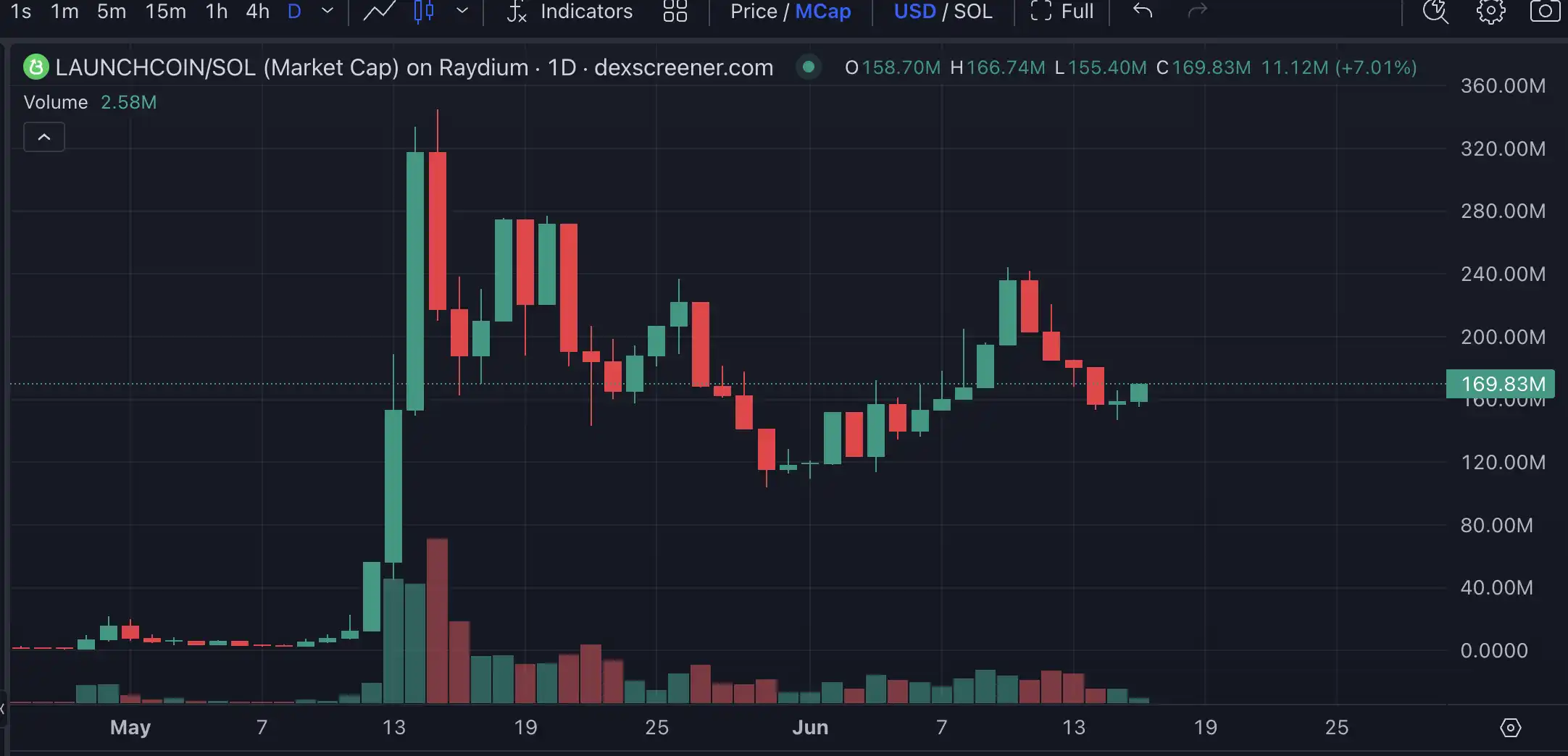This screenshot has width=1568, height=756.
Task: Switch pricing denomination to SOL
Action: pyautogui.click(x=975, y=12)
